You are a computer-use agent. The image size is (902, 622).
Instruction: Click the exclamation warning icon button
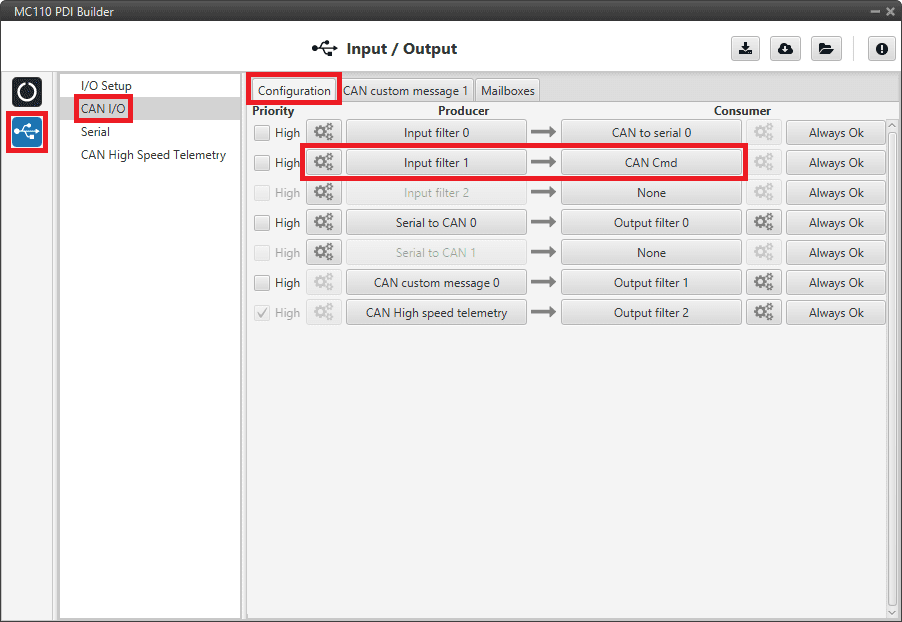[881, 49]
